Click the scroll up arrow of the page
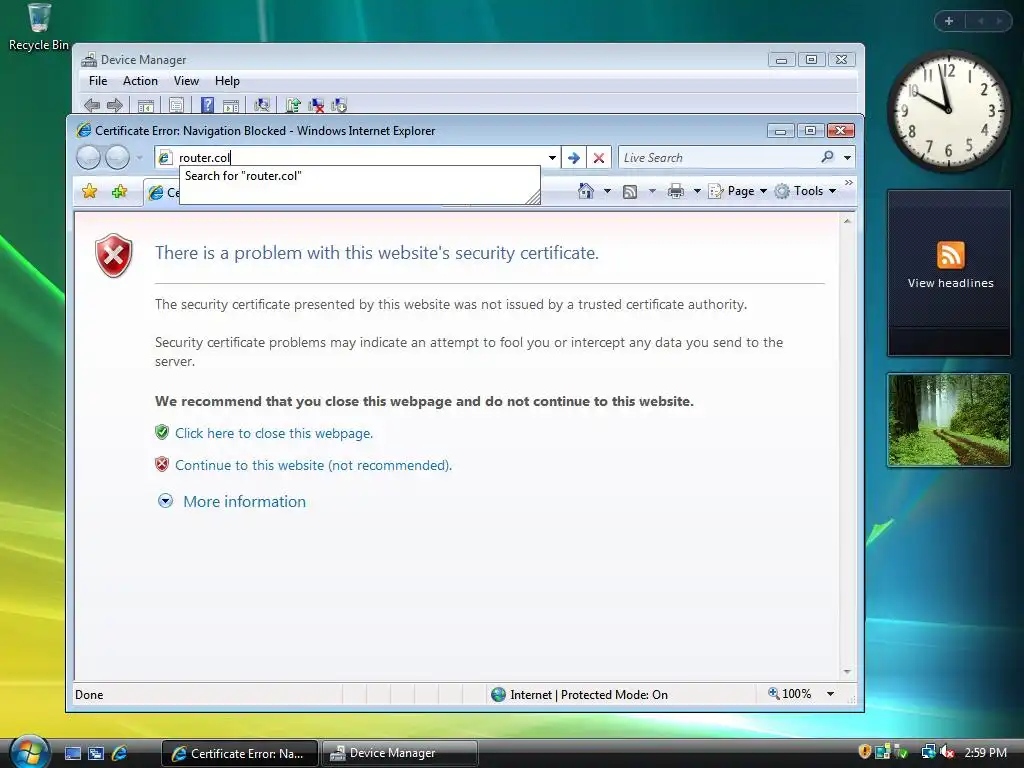This screenshot has height=768, width=1024. [x=847, y=221]
